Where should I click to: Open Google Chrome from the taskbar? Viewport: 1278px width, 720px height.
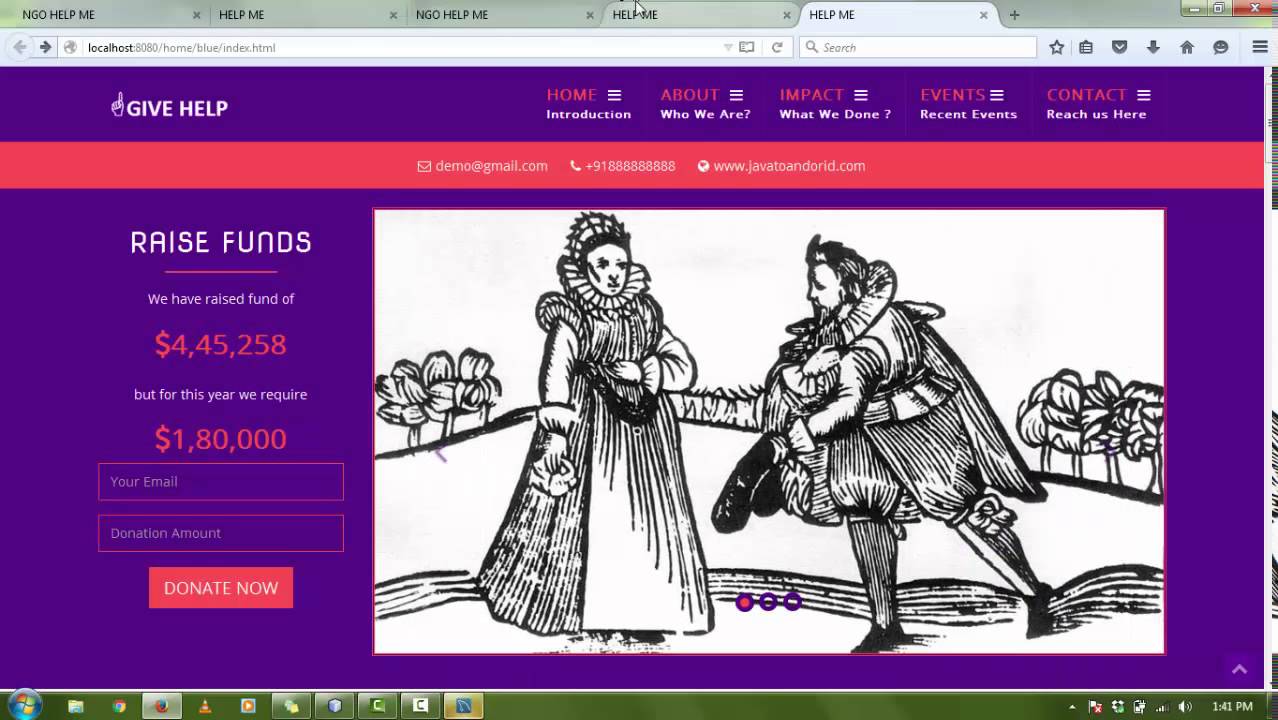119,706
